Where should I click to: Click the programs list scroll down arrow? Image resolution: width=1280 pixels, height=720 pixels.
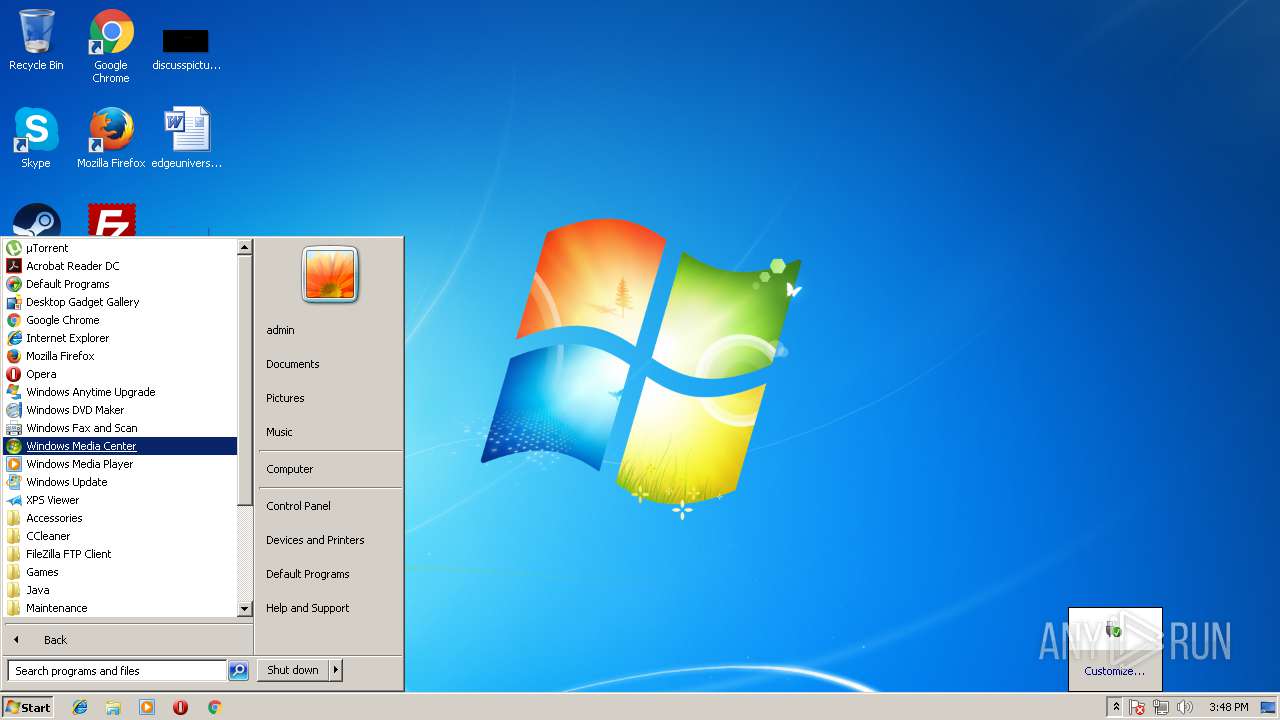[245, 608]
